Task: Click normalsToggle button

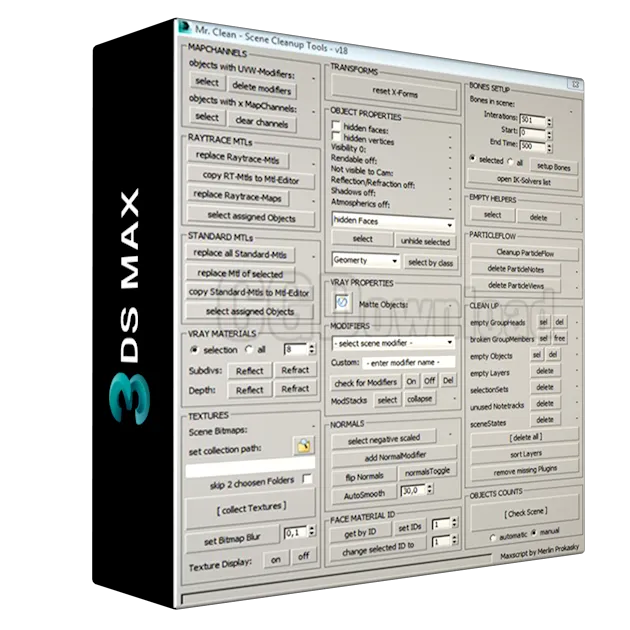Action: pos(427,472)
